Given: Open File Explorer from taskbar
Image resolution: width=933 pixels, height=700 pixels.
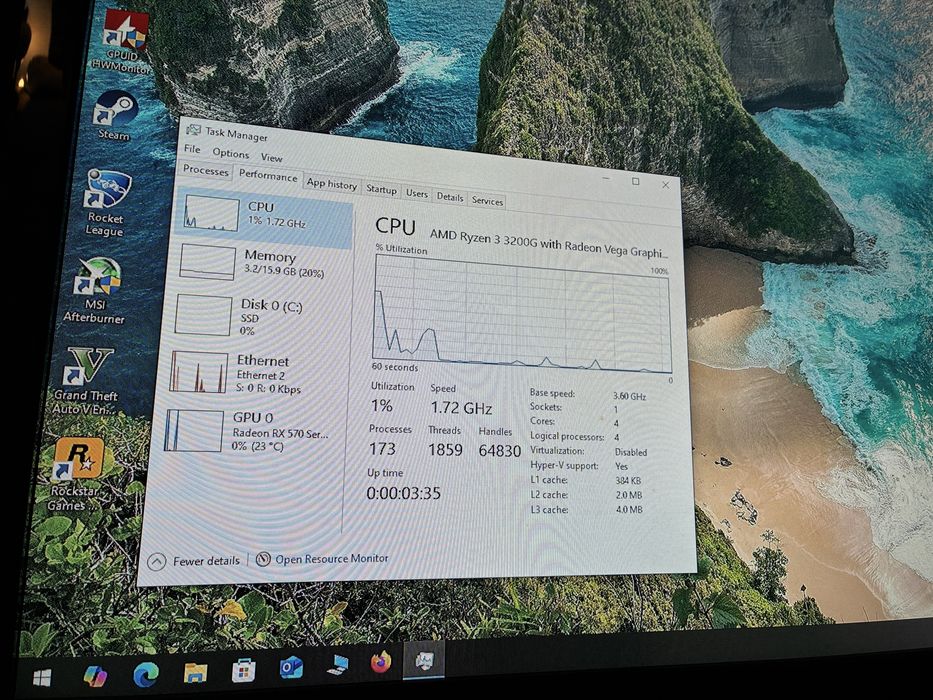Looking at the screenshot, I should (x=195, y=673).
